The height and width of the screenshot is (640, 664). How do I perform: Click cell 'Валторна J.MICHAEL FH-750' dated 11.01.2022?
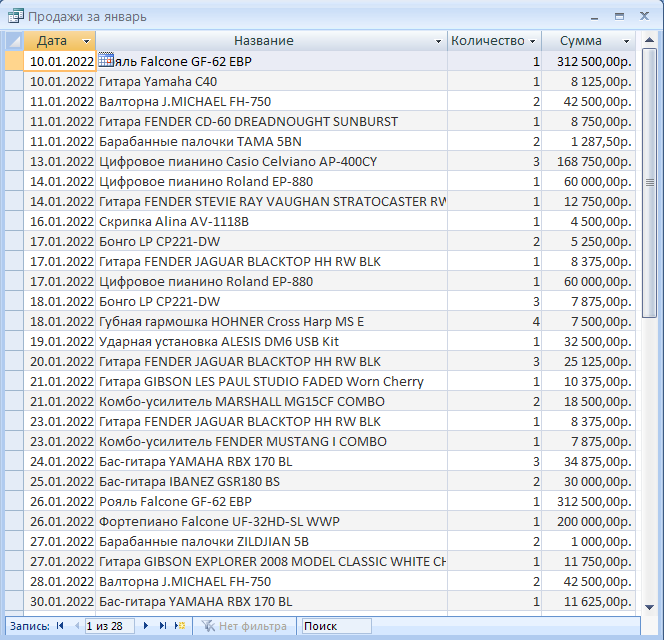(271, 102)
